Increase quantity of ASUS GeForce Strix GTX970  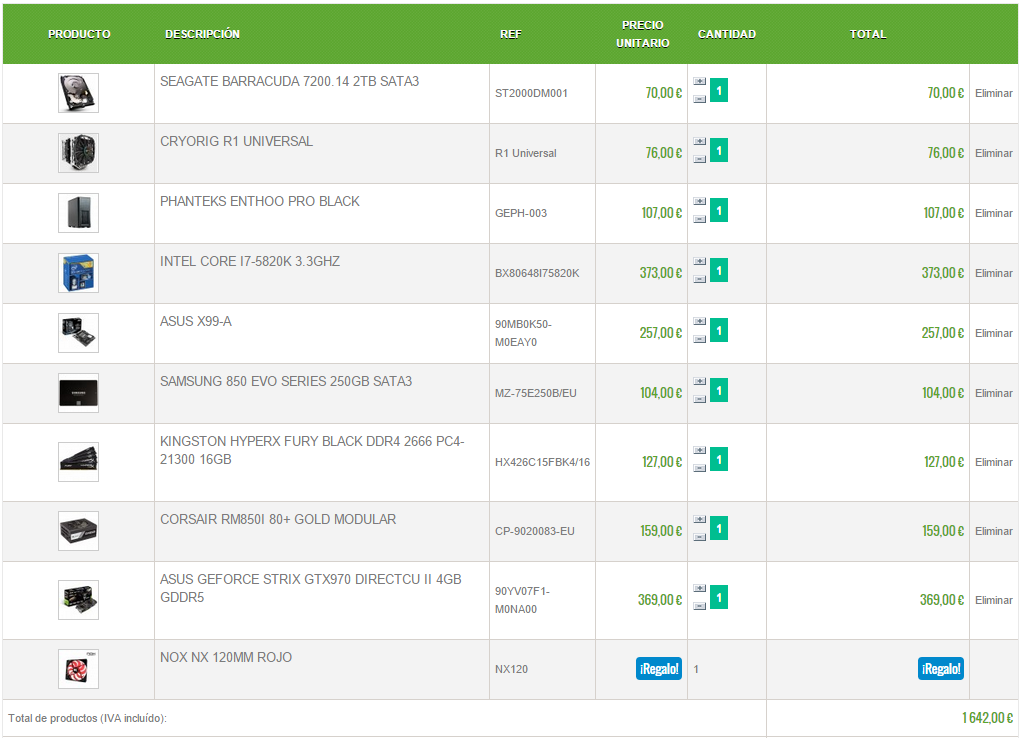point(699,589)
